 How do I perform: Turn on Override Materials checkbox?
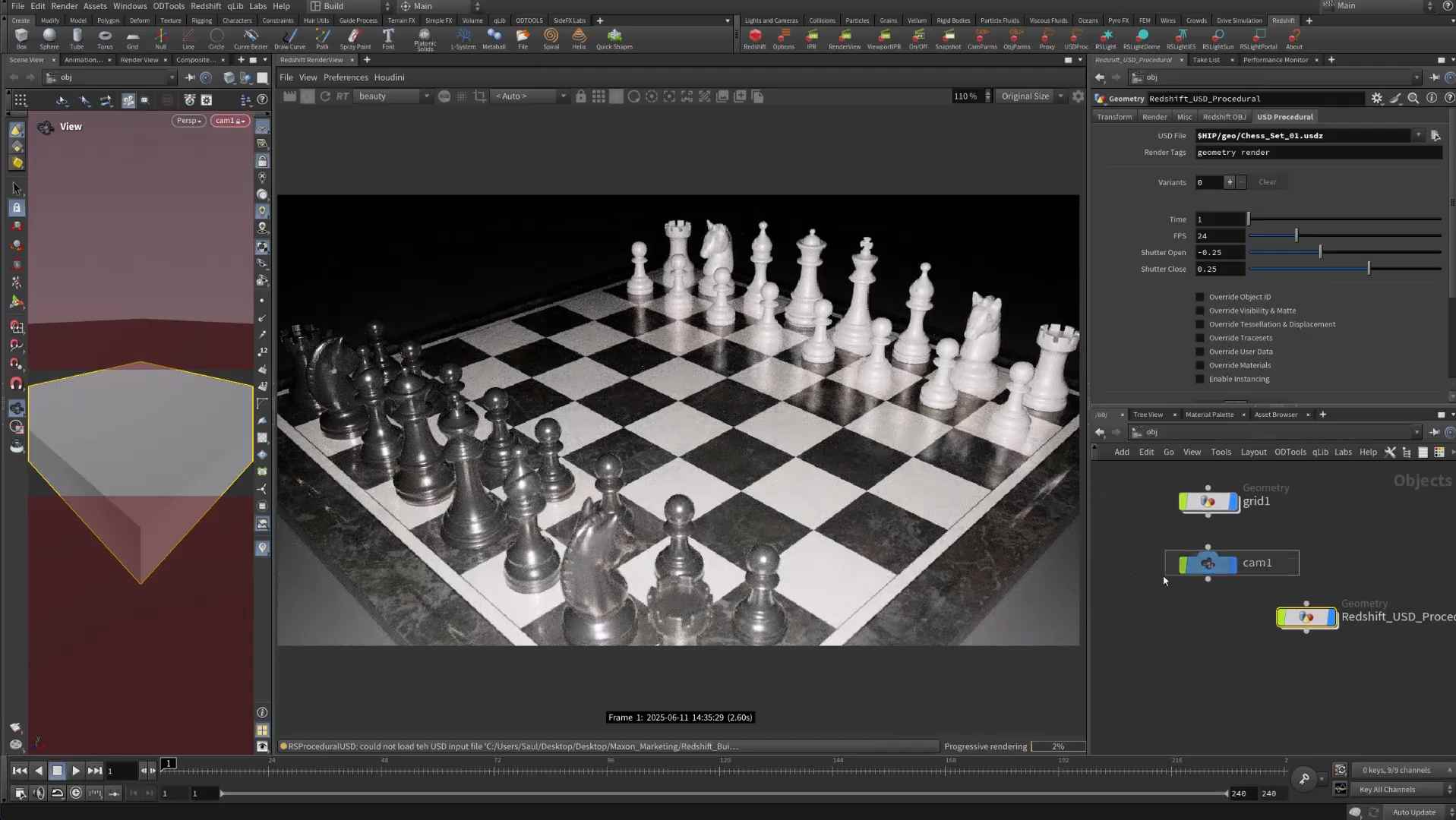click(x=1200, y=365)
